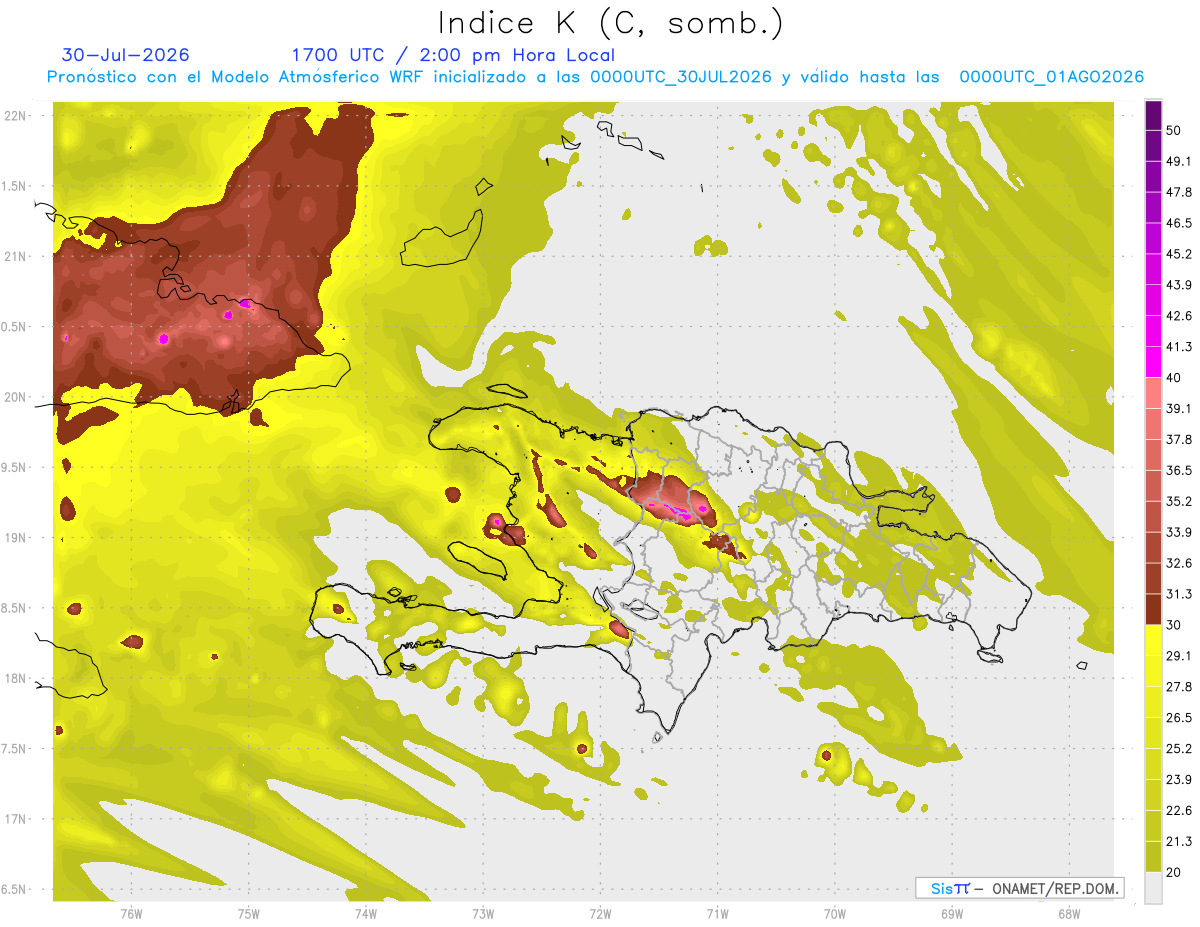Click the "76W" longitude label
Screen dimensions: 1200x927
(x=131, y=914)
